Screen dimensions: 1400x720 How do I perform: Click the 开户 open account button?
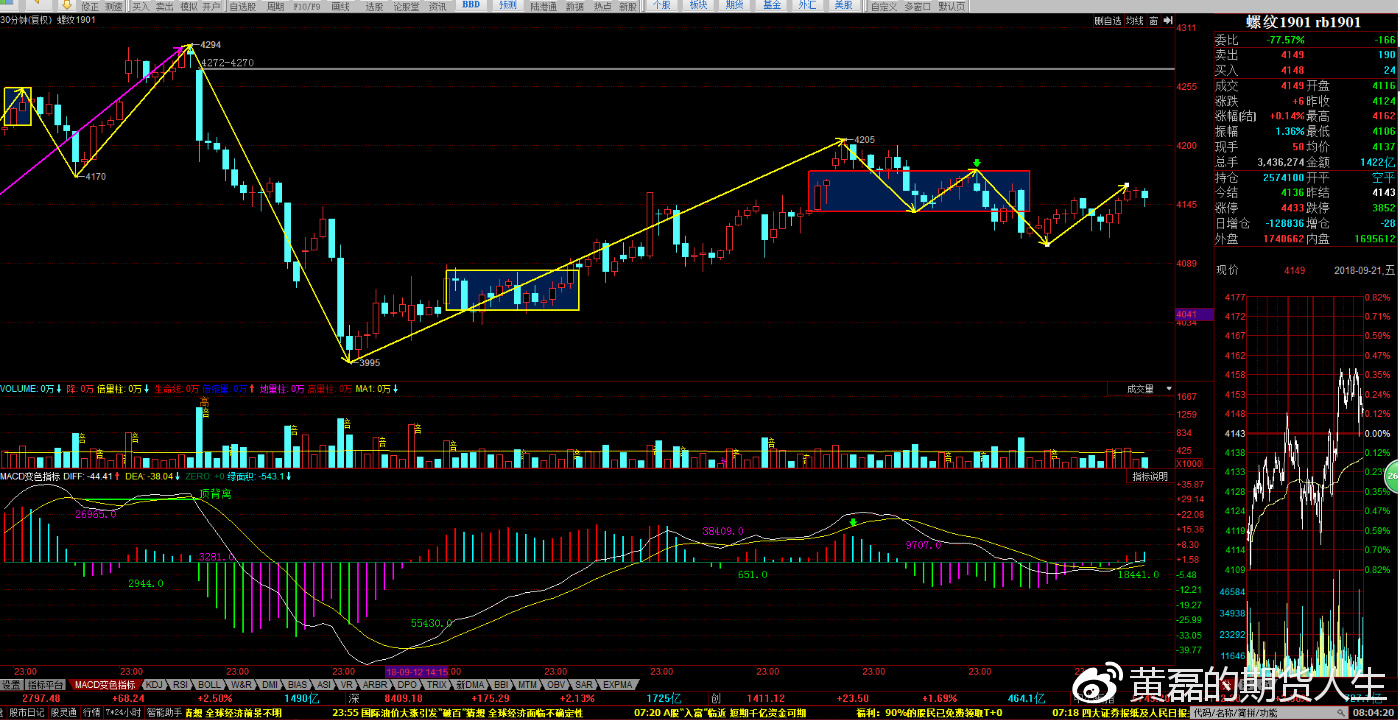211,6
